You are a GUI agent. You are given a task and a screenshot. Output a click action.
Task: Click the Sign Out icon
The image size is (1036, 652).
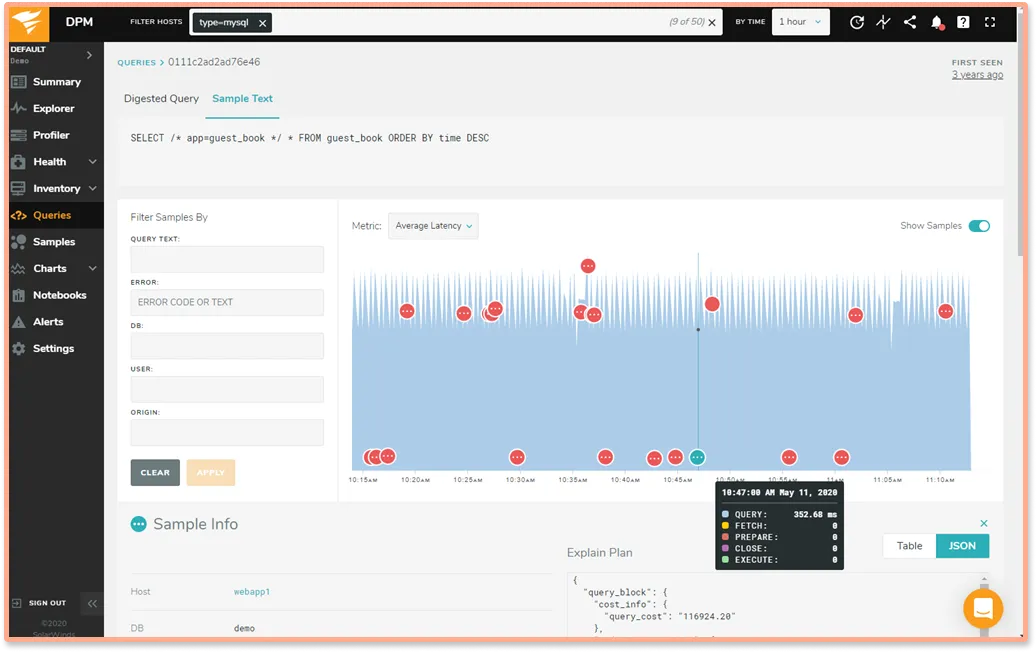tap(17, 603)
